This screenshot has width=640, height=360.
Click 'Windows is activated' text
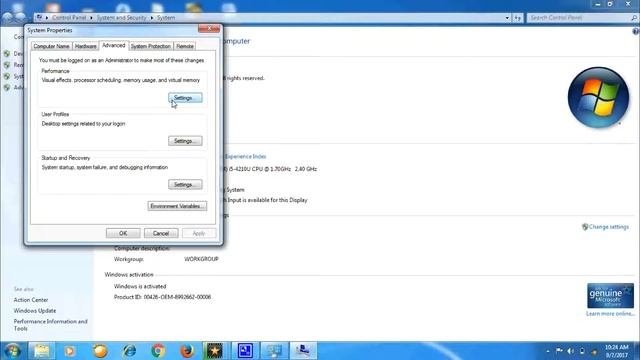coord(140,287)
